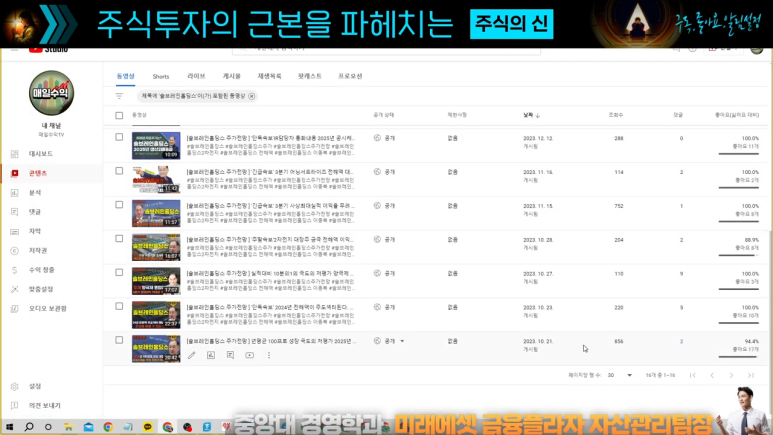Select the 2023. 10. 23. video checkbox
Viewport: 773px width, 435px height.
tap(119, 306)
